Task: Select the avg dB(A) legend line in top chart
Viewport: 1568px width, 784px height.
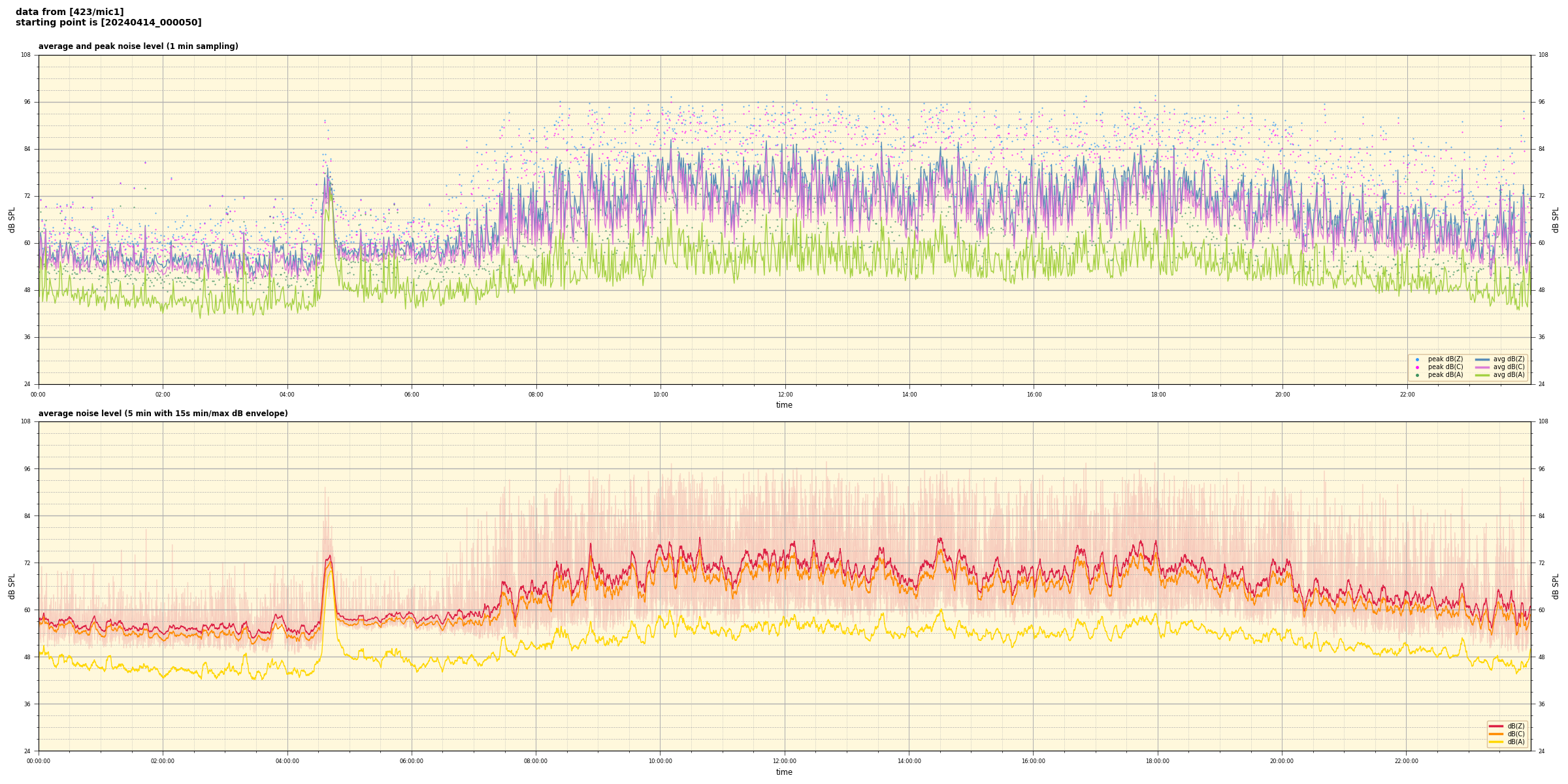Action: coord(1482,375)
